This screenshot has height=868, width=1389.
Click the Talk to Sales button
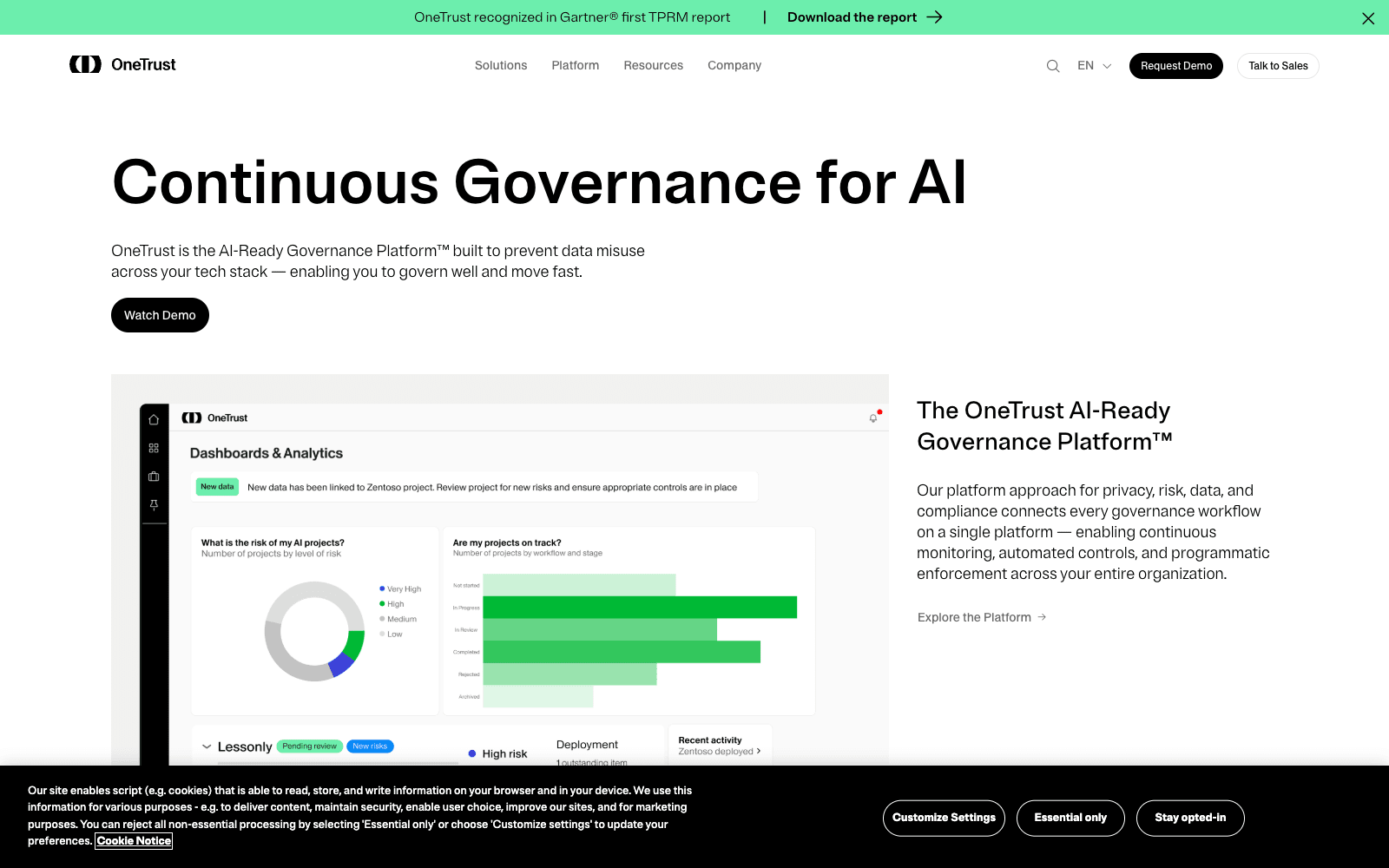pyautogui.click(x=1278, y=66)
